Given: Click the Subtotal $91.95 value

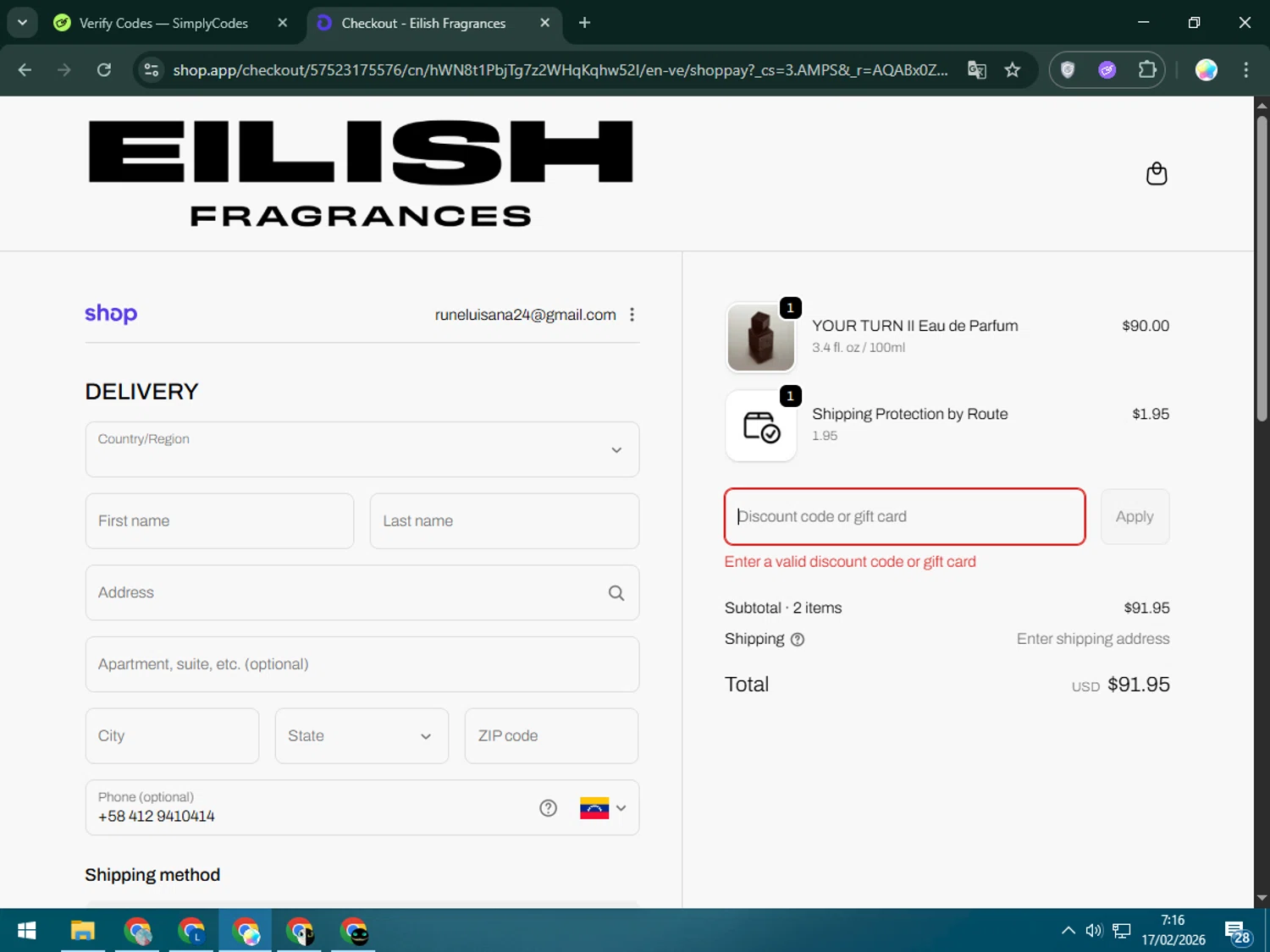Looking at the screenshot, I should (x=1146, y=608).
